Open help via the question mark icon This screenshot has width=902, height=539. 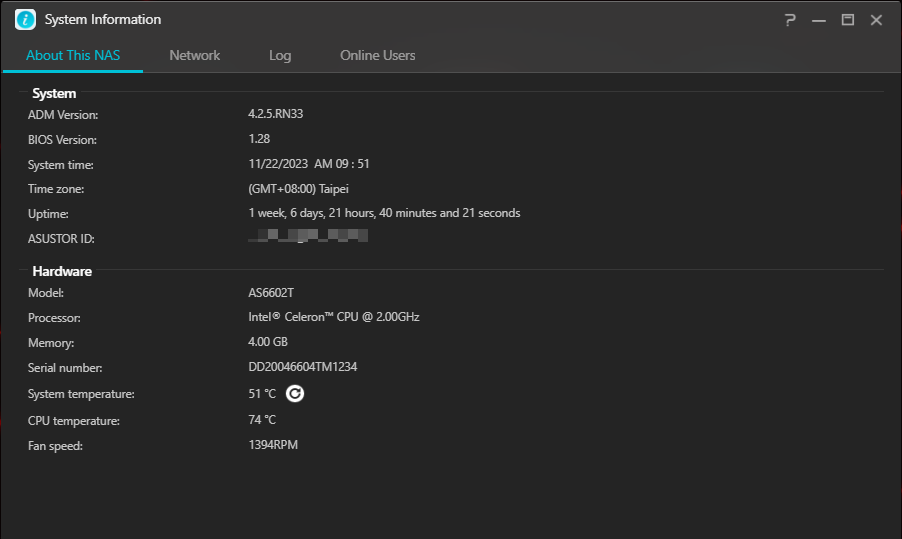click(790, 20)
